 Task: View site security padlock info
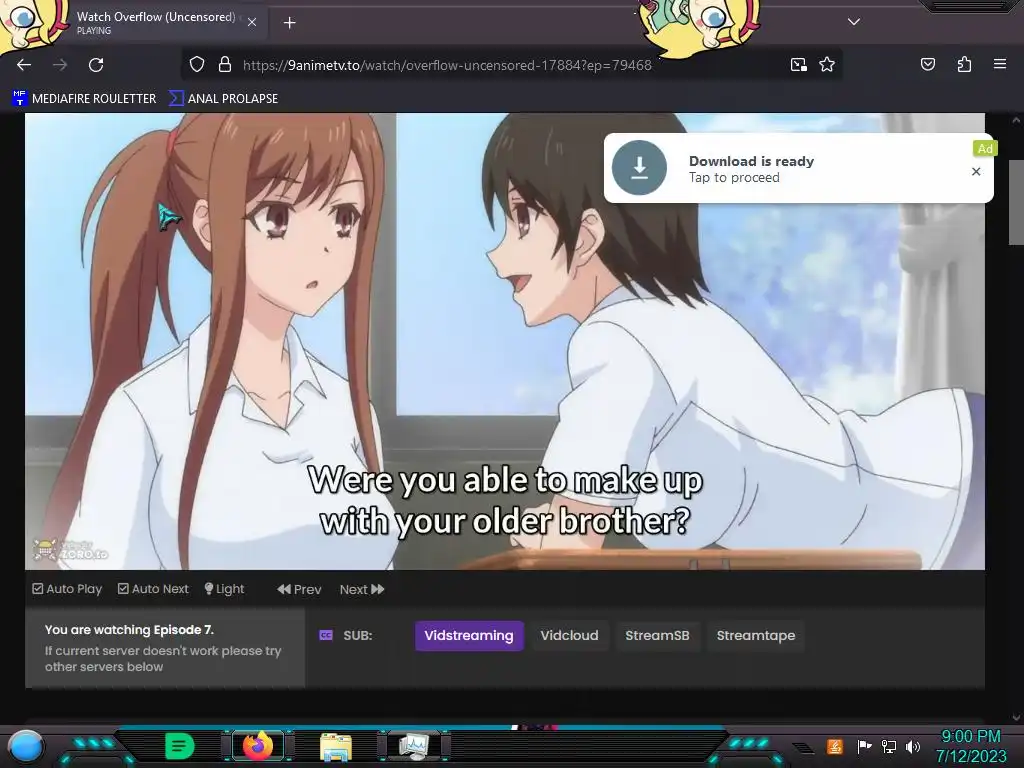click(x=225, y=65)
